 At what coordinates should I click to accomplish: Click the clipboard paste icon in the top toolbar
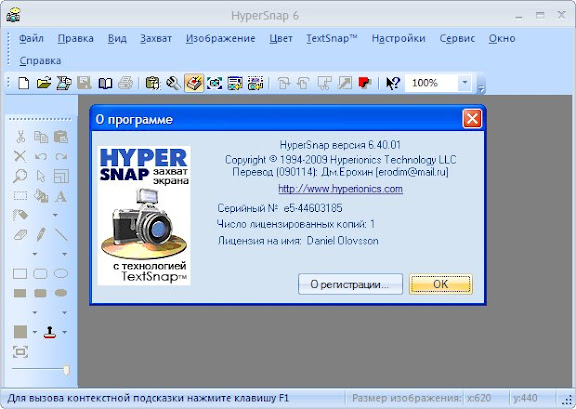pyautogui.click(x=152, y=83)
